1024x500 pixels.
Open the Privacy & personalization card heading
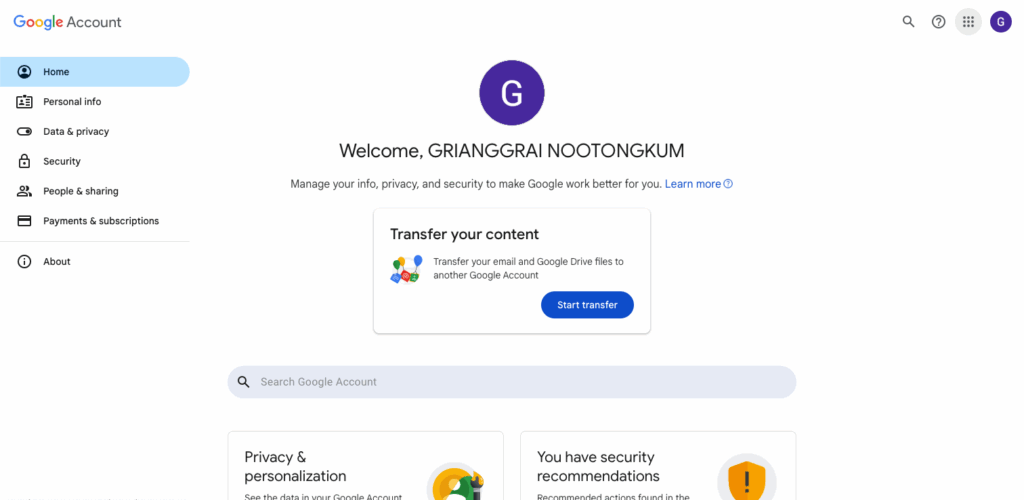tap(295, 466)
